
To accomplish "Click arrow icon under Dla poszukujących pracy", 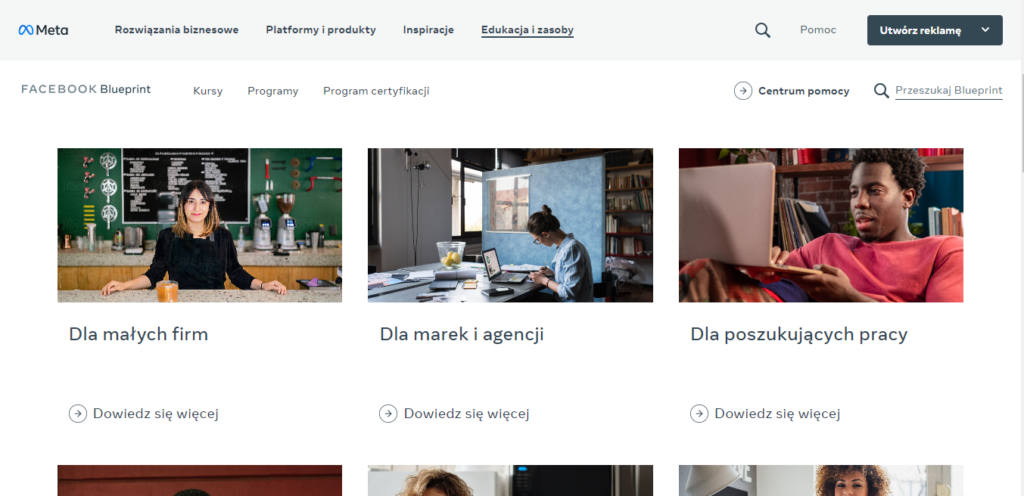I will tap(699, 413).
